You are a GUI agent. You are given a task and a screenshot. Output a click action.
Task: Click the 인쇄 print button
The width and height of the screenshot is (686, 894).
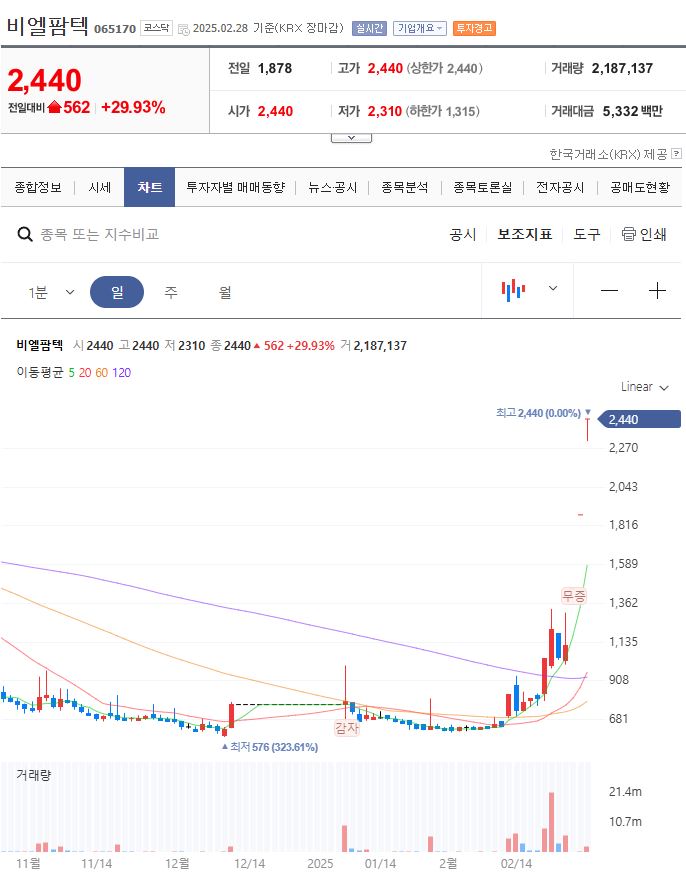[644, 234]
